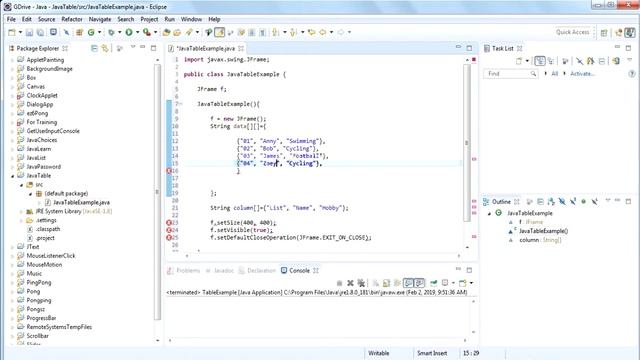Click Last Edit Location arrow icon
Image resolution: width=640 pixels, height=360 pixels.
pos(311,32)
